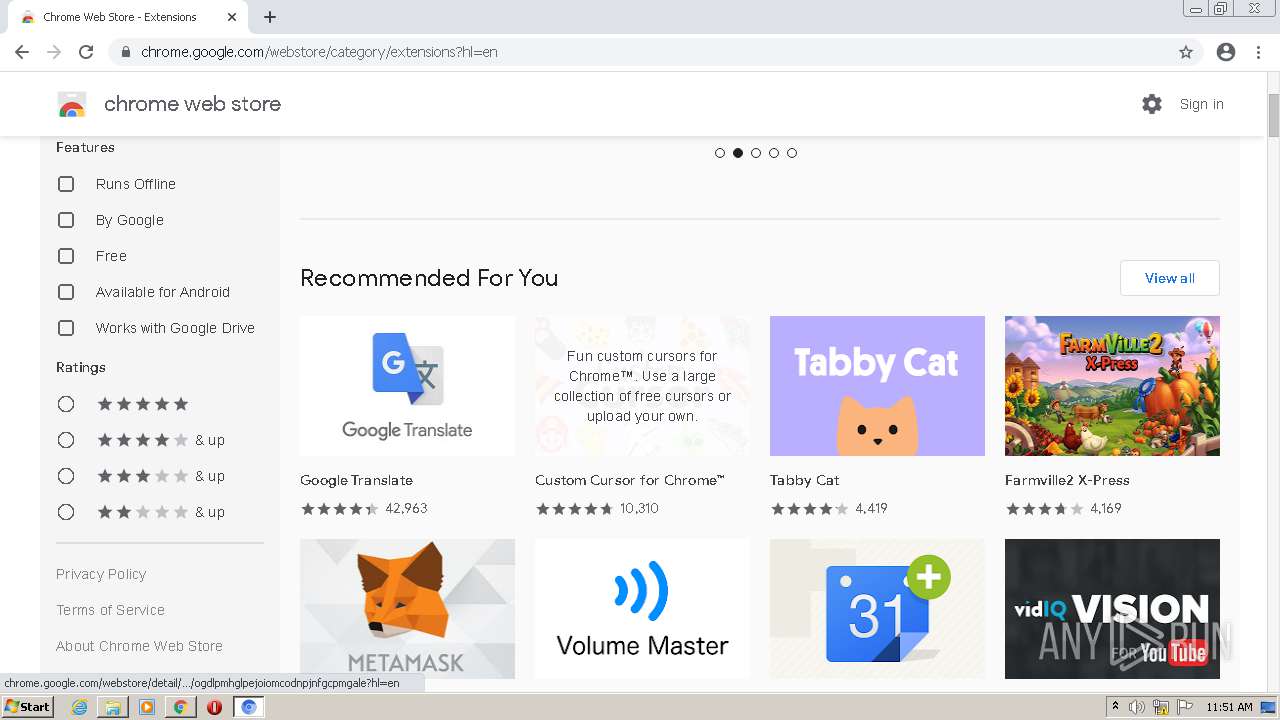Check the Free filter checkbox

[x=66, y=256]
